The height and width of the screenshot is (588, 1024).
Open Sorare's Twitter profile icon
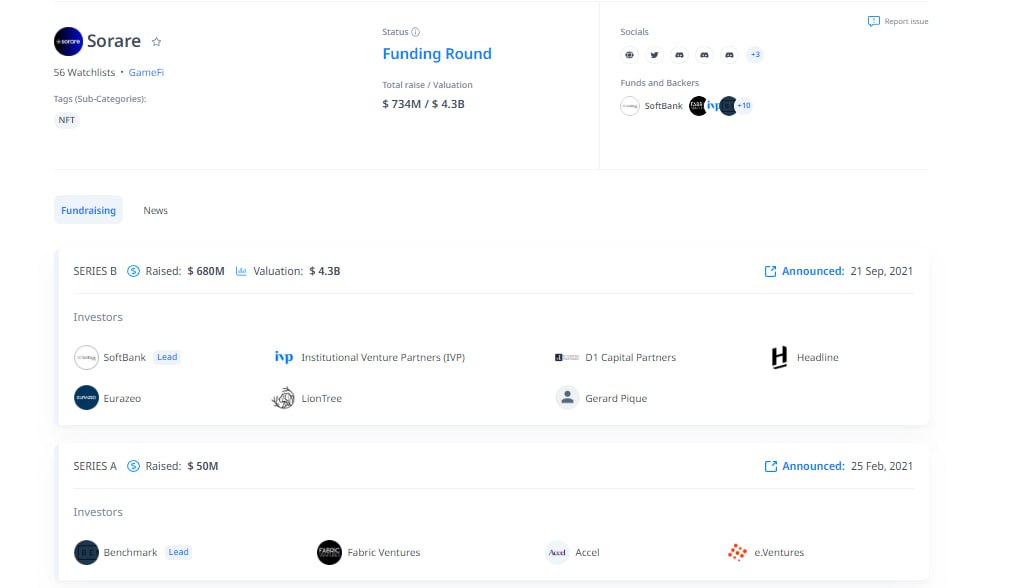pos(654,55)
